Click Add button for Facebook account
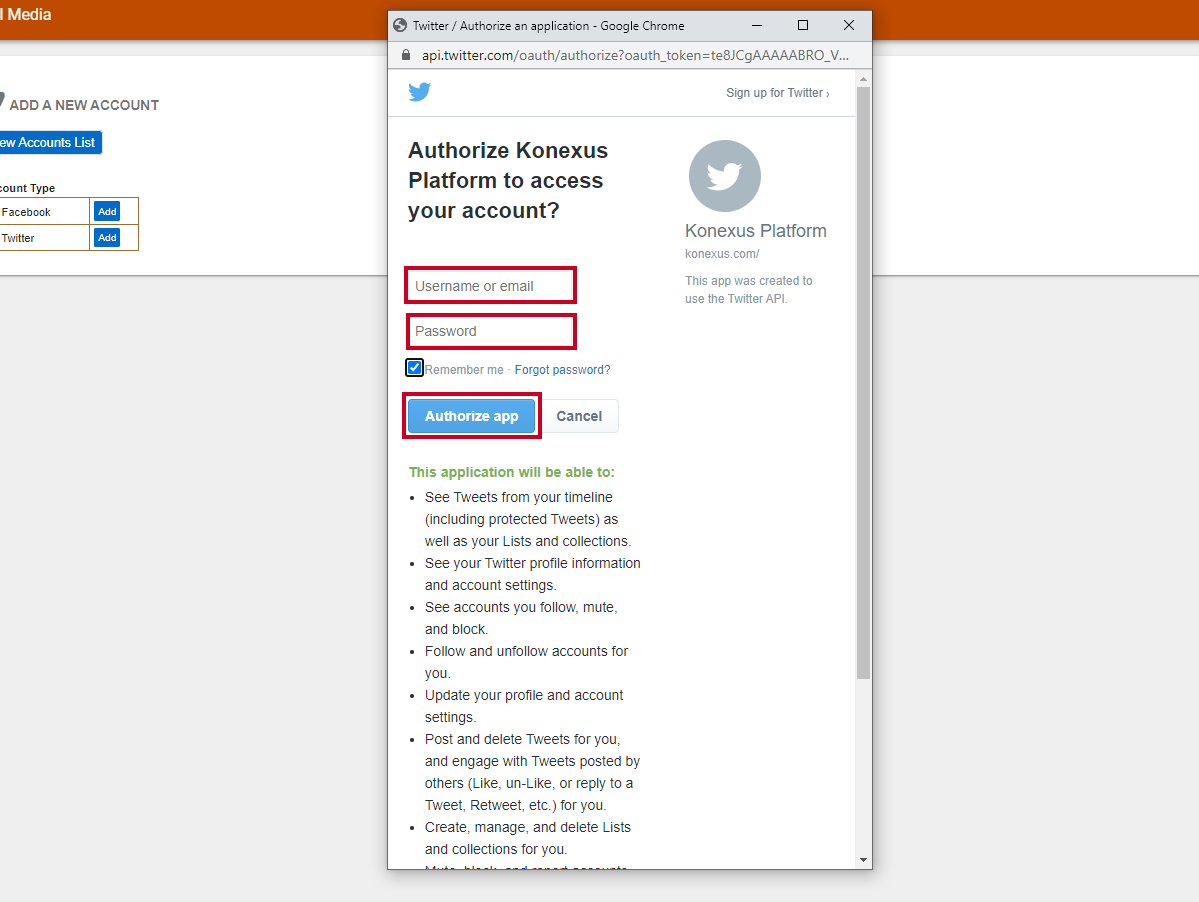 tap(107, 212)
